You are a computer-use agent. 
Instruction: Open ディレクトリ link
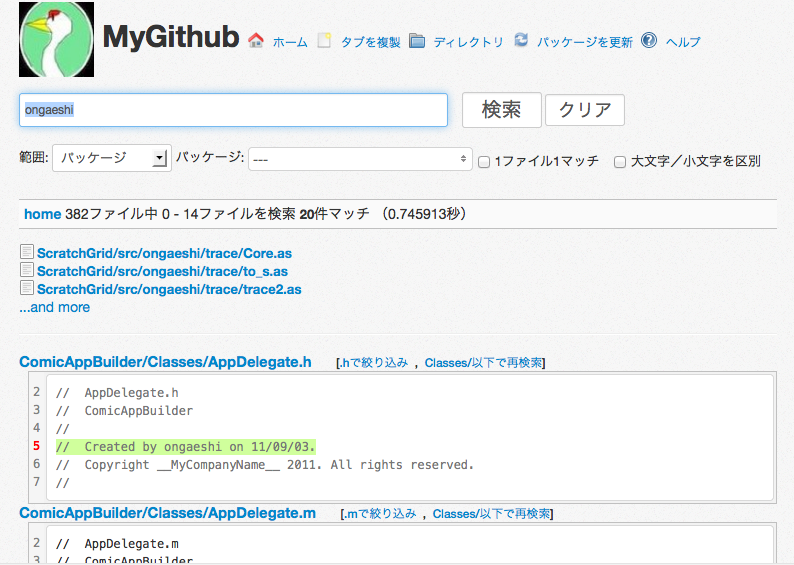click(468, 42)
